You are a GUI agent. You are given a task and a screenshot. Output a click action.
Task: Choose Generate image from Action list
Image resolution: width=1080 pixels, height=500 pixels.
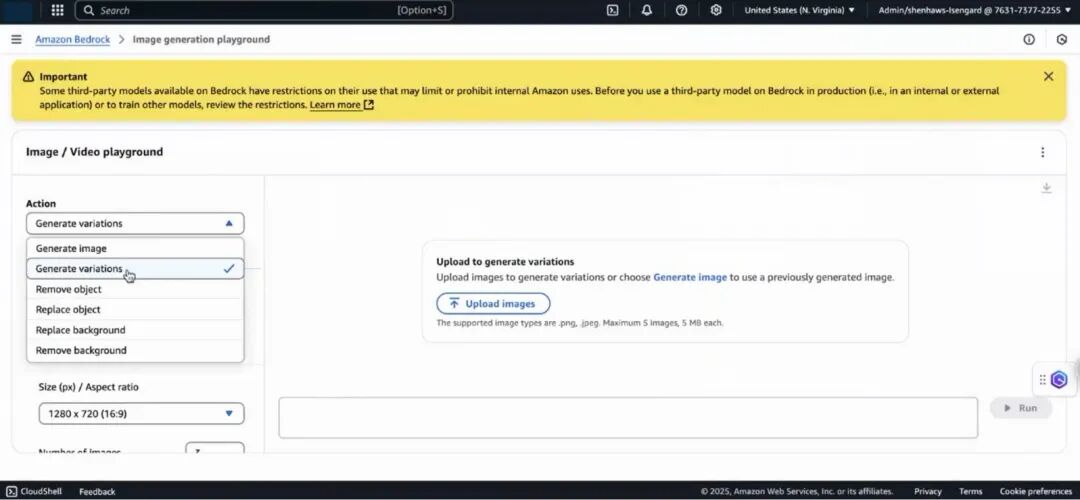135,248
